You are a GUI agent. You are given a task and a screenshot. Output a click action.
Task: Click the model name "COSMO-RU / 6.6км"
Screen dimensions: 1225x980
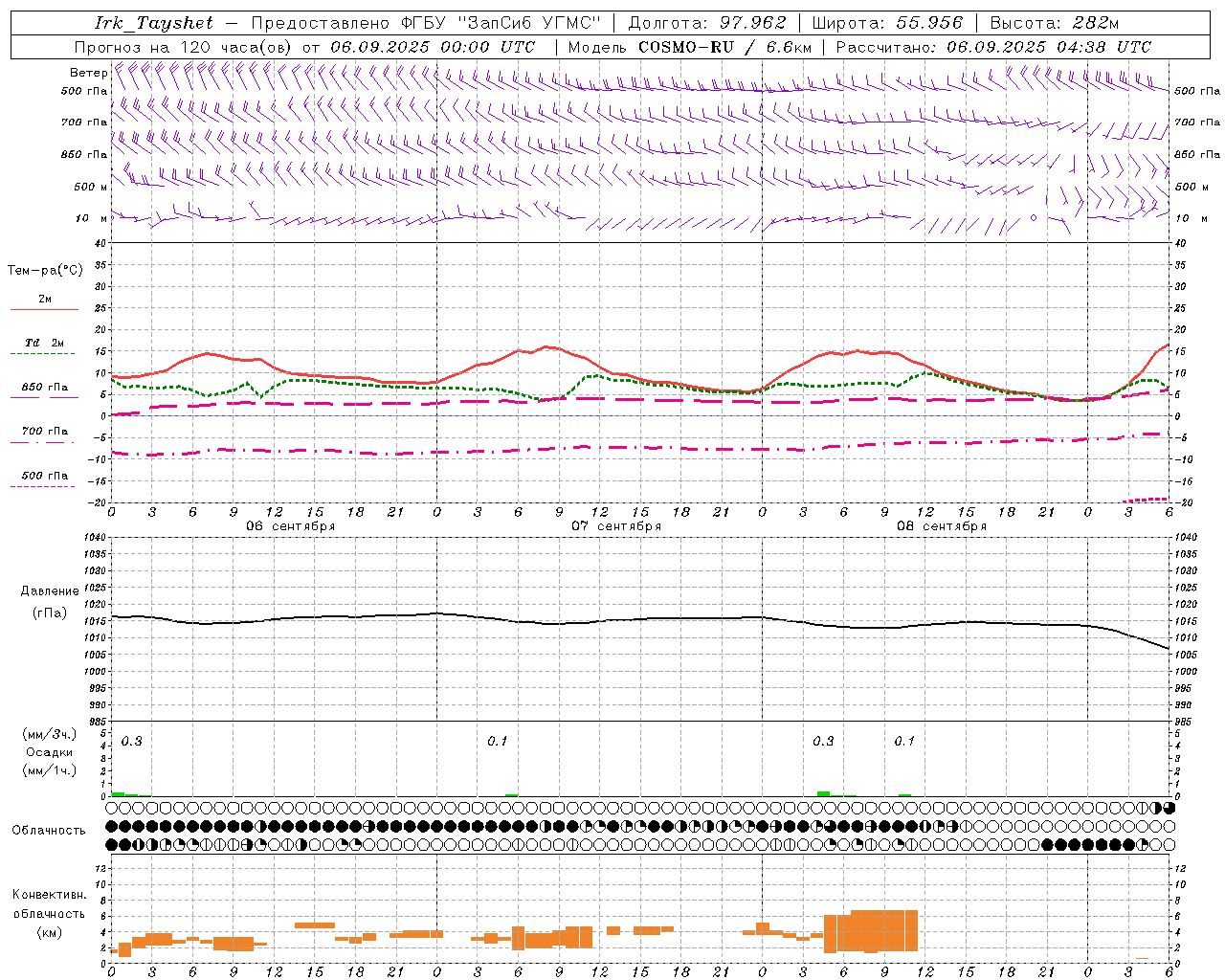click(x=725, y=47)
